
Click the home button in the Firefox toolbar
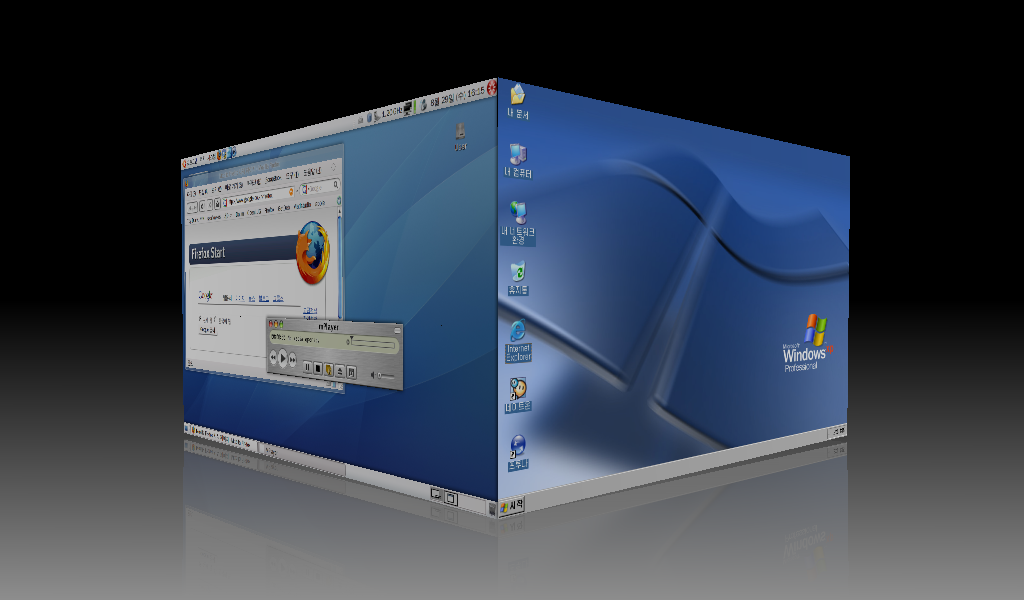click(x=217, y=204)
